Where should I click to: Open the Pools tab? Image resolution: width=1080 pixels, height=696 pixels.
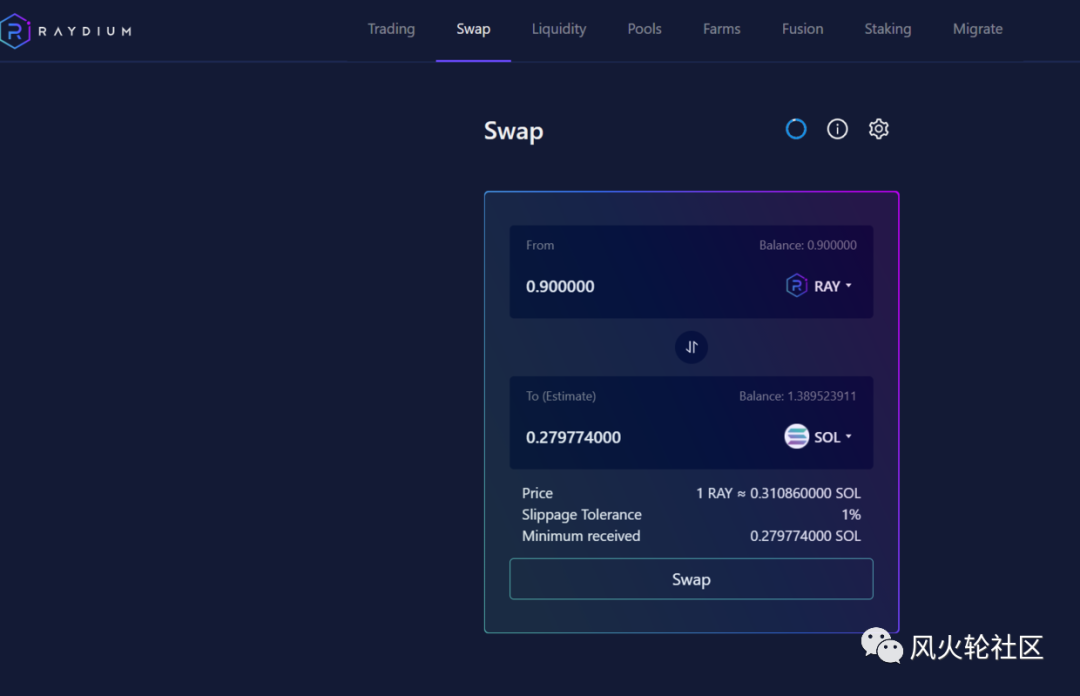coord(644,29)
